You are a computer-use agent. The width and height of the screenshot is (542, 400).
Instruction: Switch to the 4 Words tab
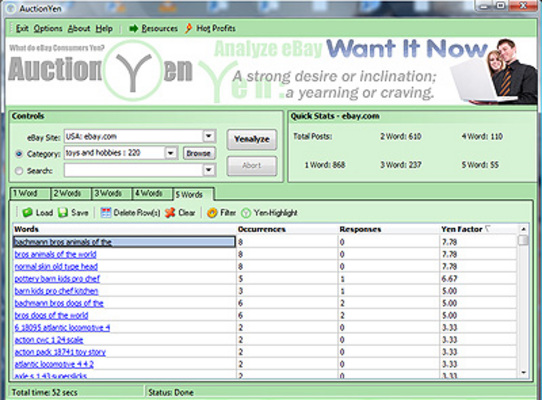pos(152,194)
